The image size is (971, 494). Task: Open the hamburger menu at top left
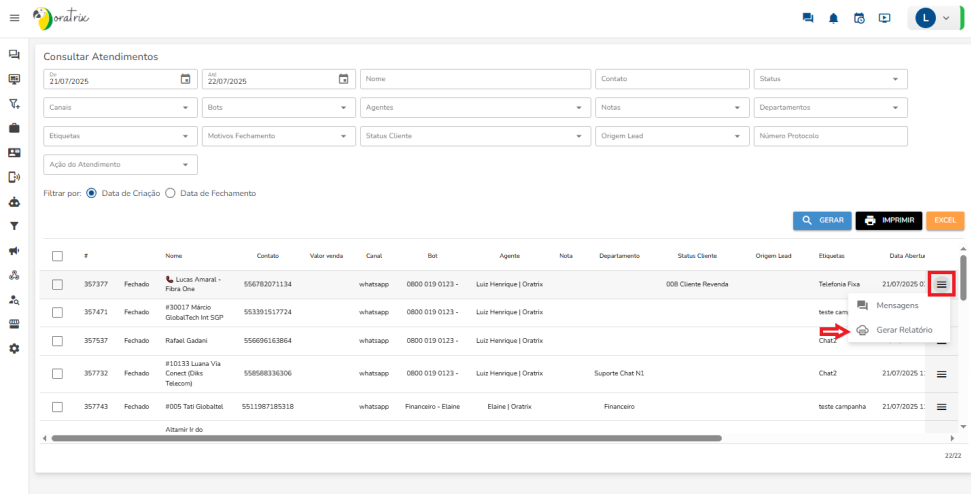click(14, 18)
